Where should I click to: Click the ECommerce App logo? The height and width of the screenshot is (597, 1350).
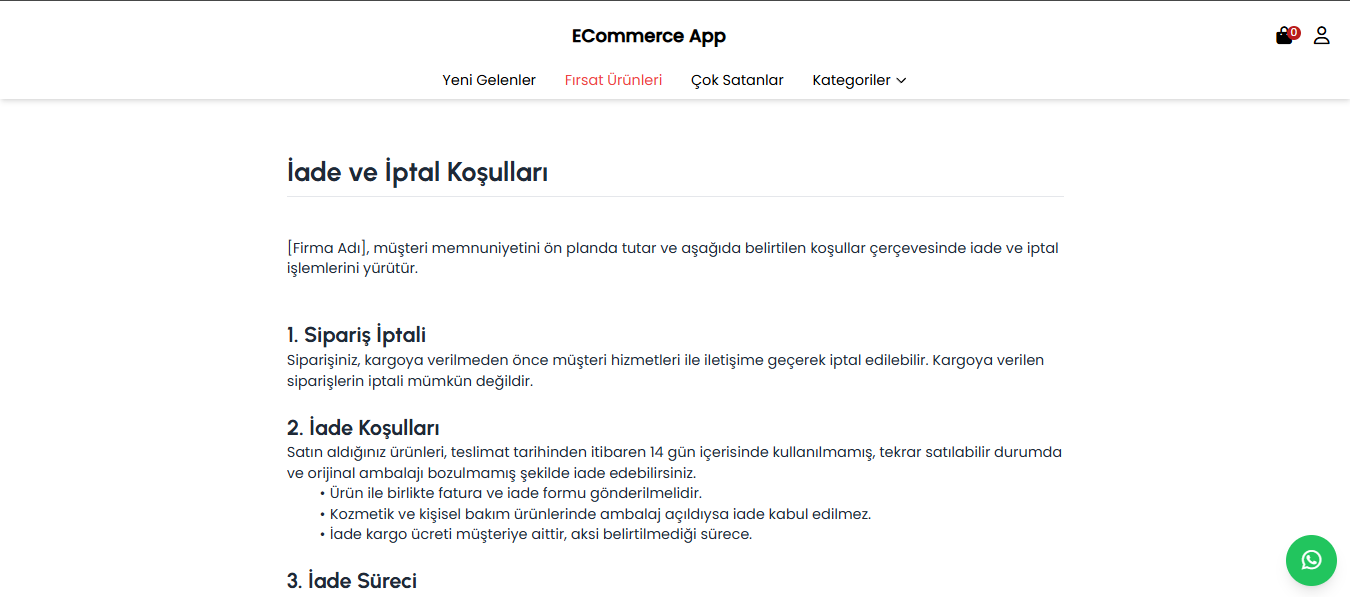pyautogui.click(x=648, y=35)
